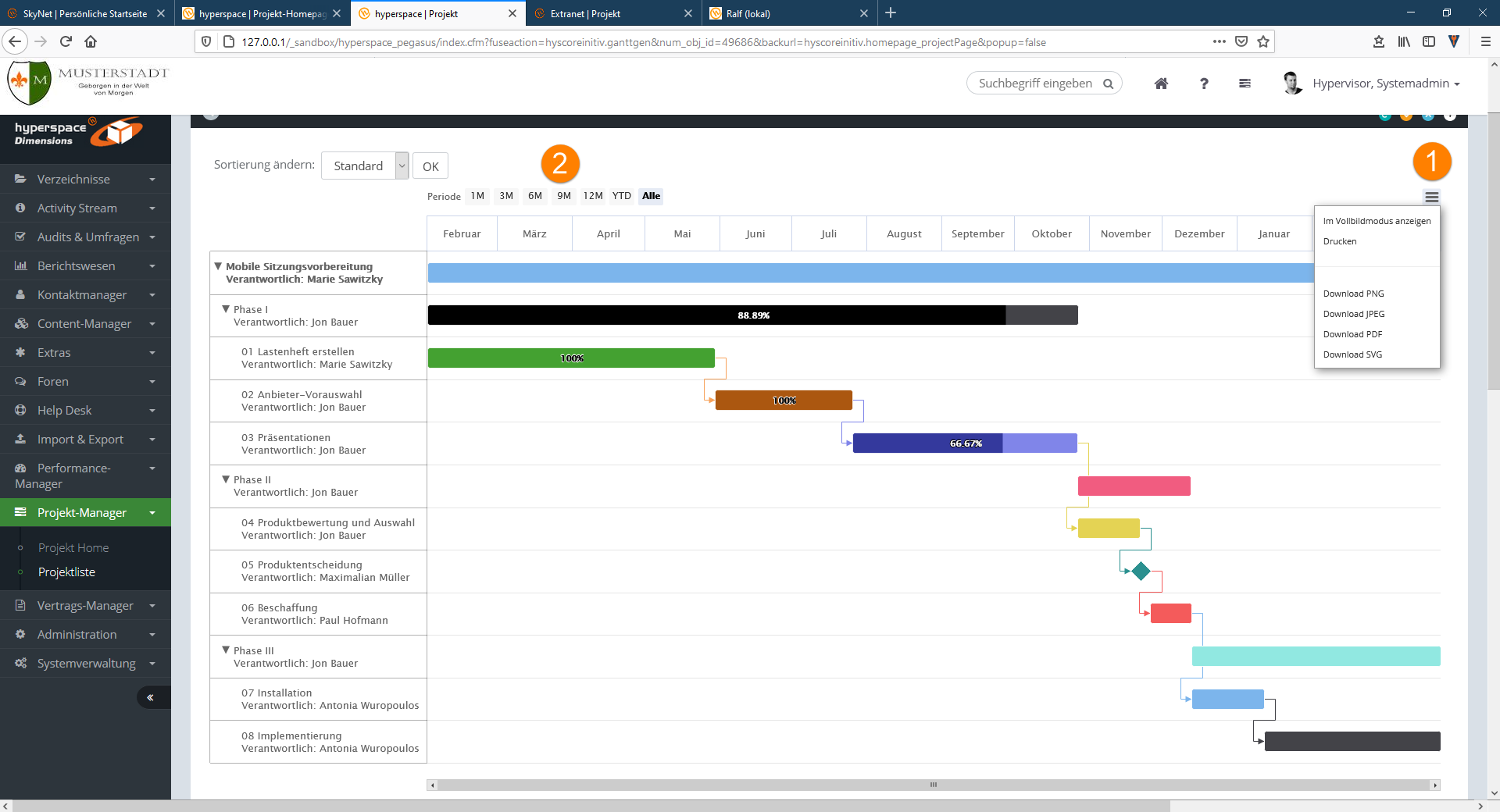This screenshot has width=1500, height=812.
Task: Click the chart hamburger menu icon
Action: point(1431,197)
